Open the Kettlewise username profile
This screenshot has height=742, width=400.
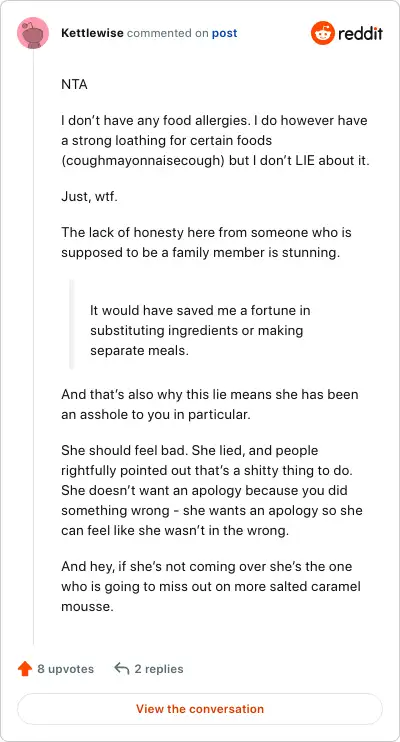click(92, 33)
